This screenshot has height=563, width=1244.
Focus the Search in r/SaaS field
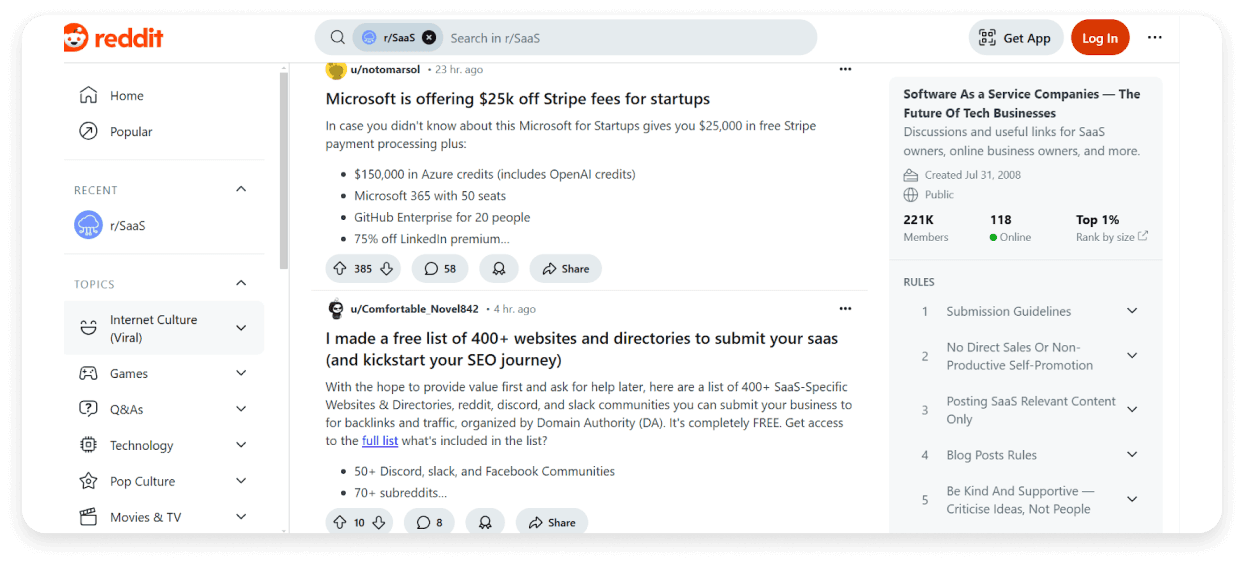[628, 38]
